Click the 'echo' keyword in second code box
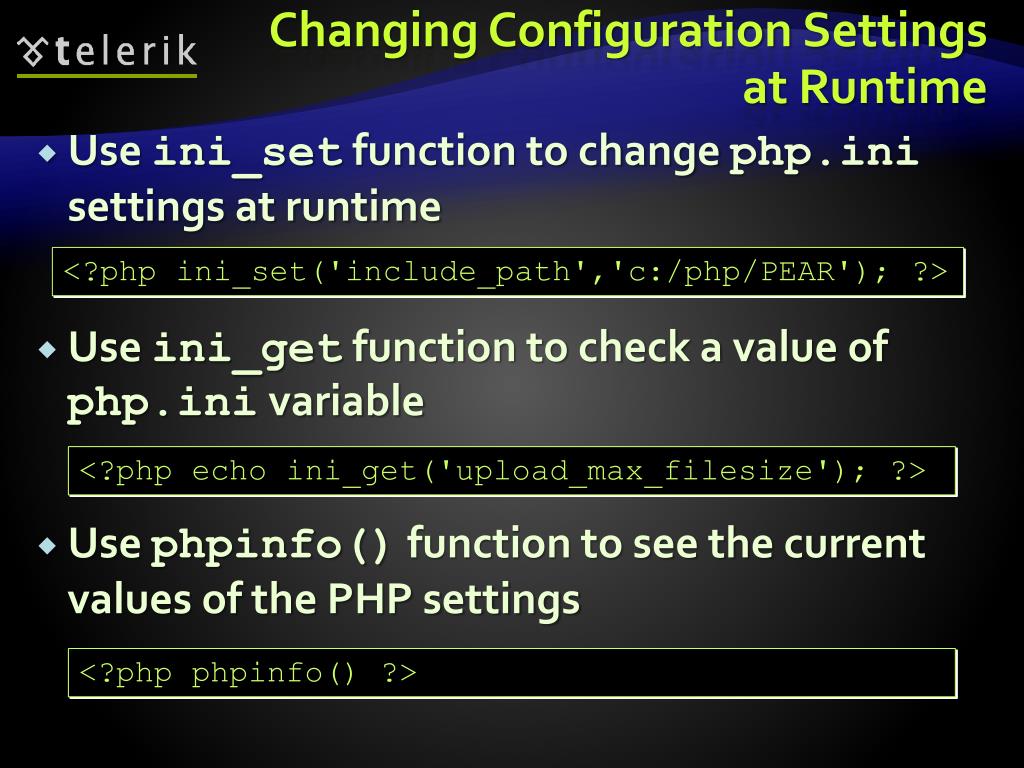 (229, 471)
